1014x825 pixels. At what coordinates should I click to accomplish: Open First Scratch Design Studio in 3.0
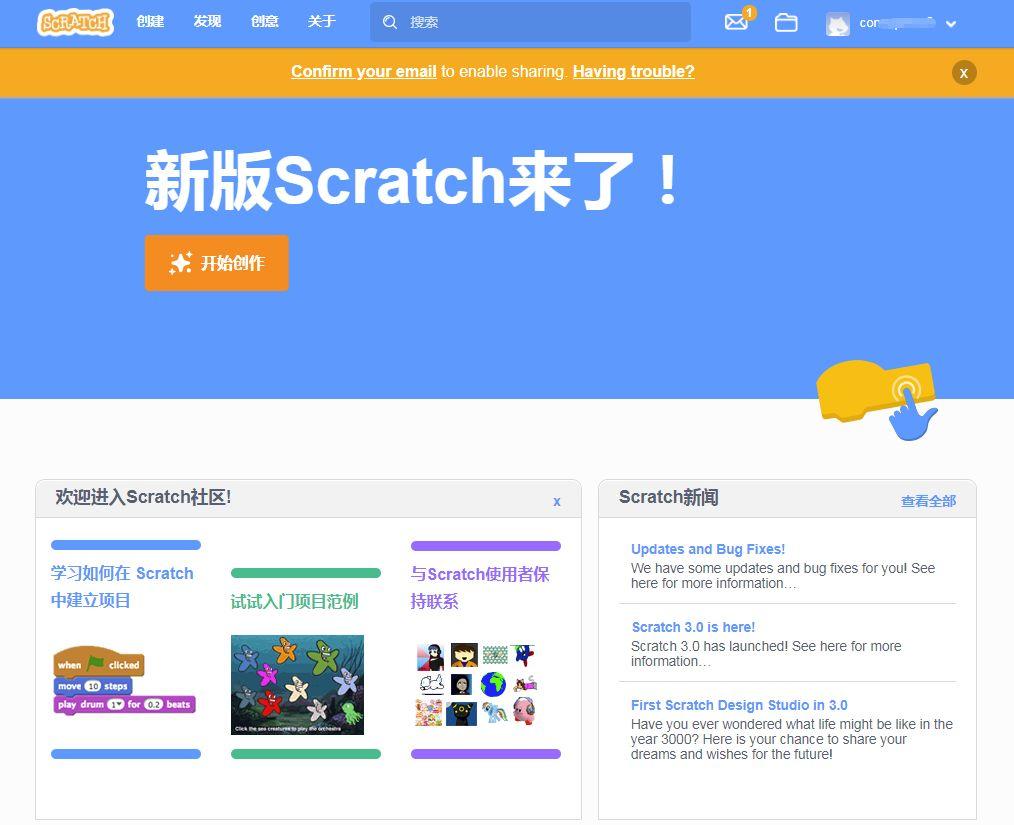[x=739, y=705]
